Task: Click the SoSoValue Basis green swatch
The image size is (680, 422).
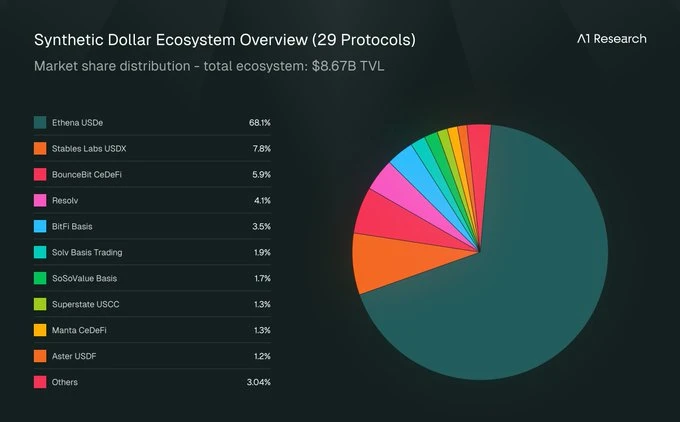Action: tap(40, 278)
